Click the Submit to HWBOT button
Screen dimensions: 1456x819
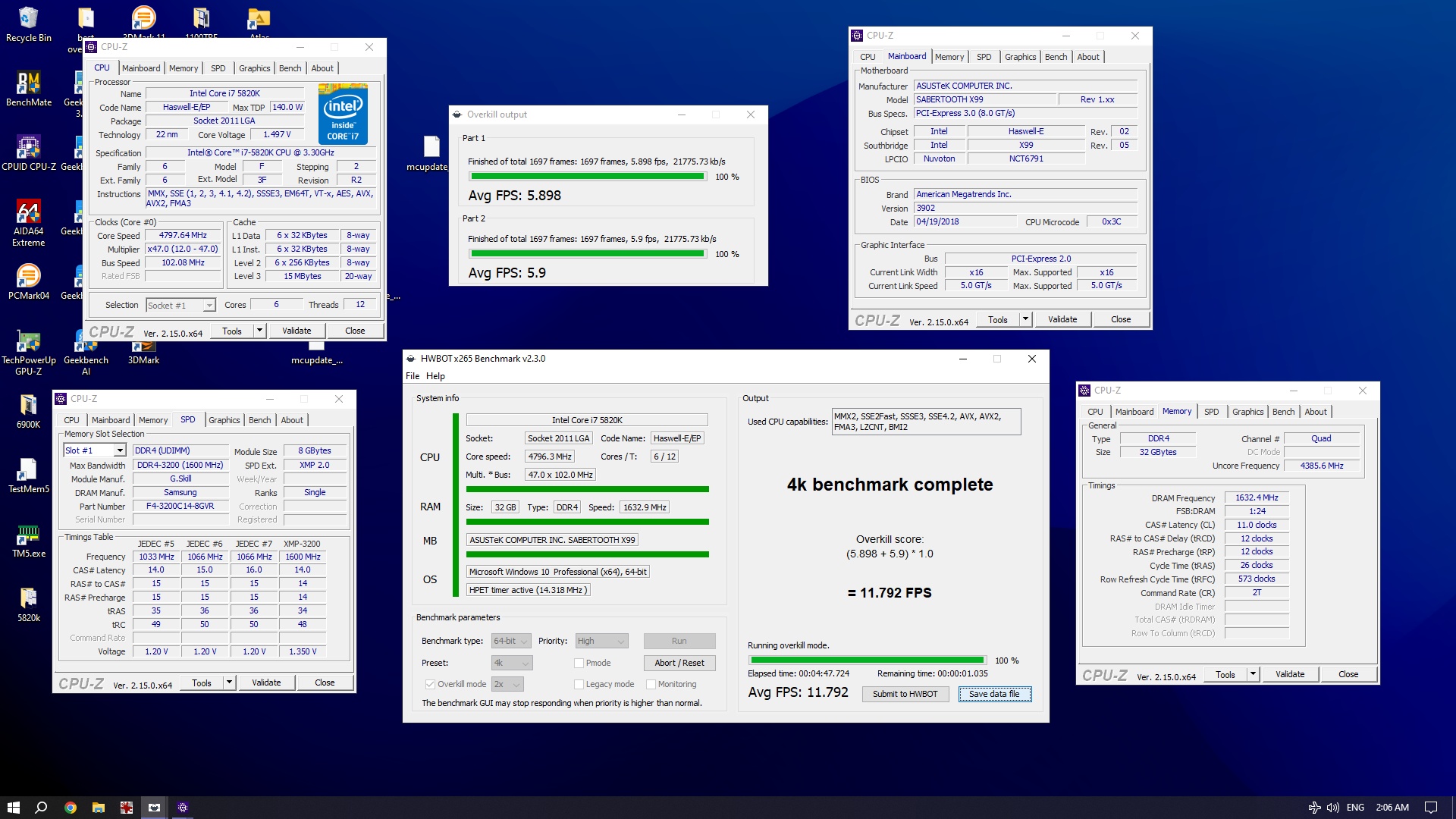905,694
